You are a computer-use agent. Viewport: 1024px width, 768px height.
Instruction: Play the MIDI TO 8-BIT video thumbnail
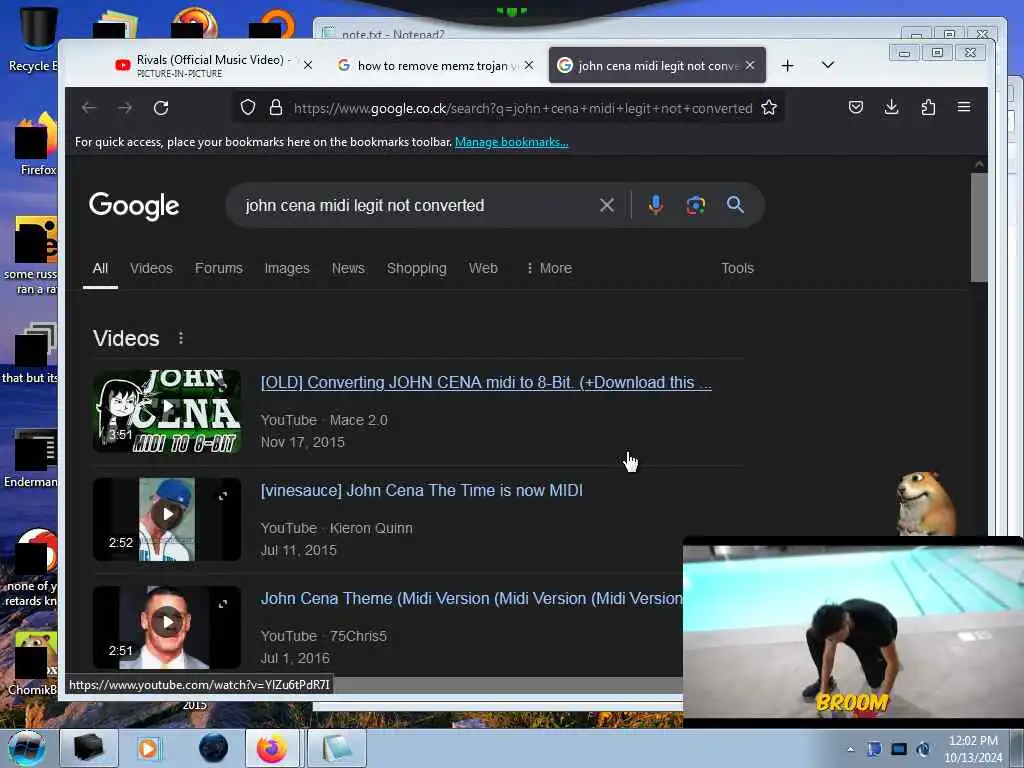coord(167,411)
